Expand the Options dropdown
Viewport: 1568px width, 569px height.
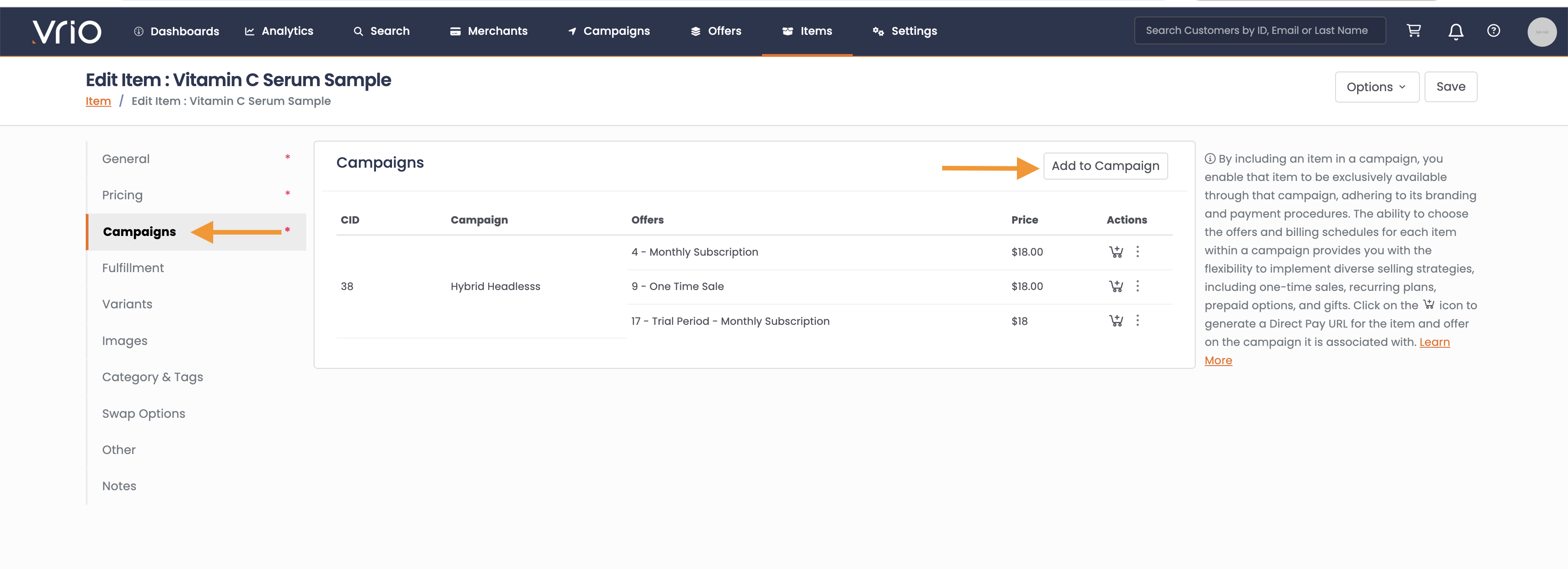click(1377, 87)
